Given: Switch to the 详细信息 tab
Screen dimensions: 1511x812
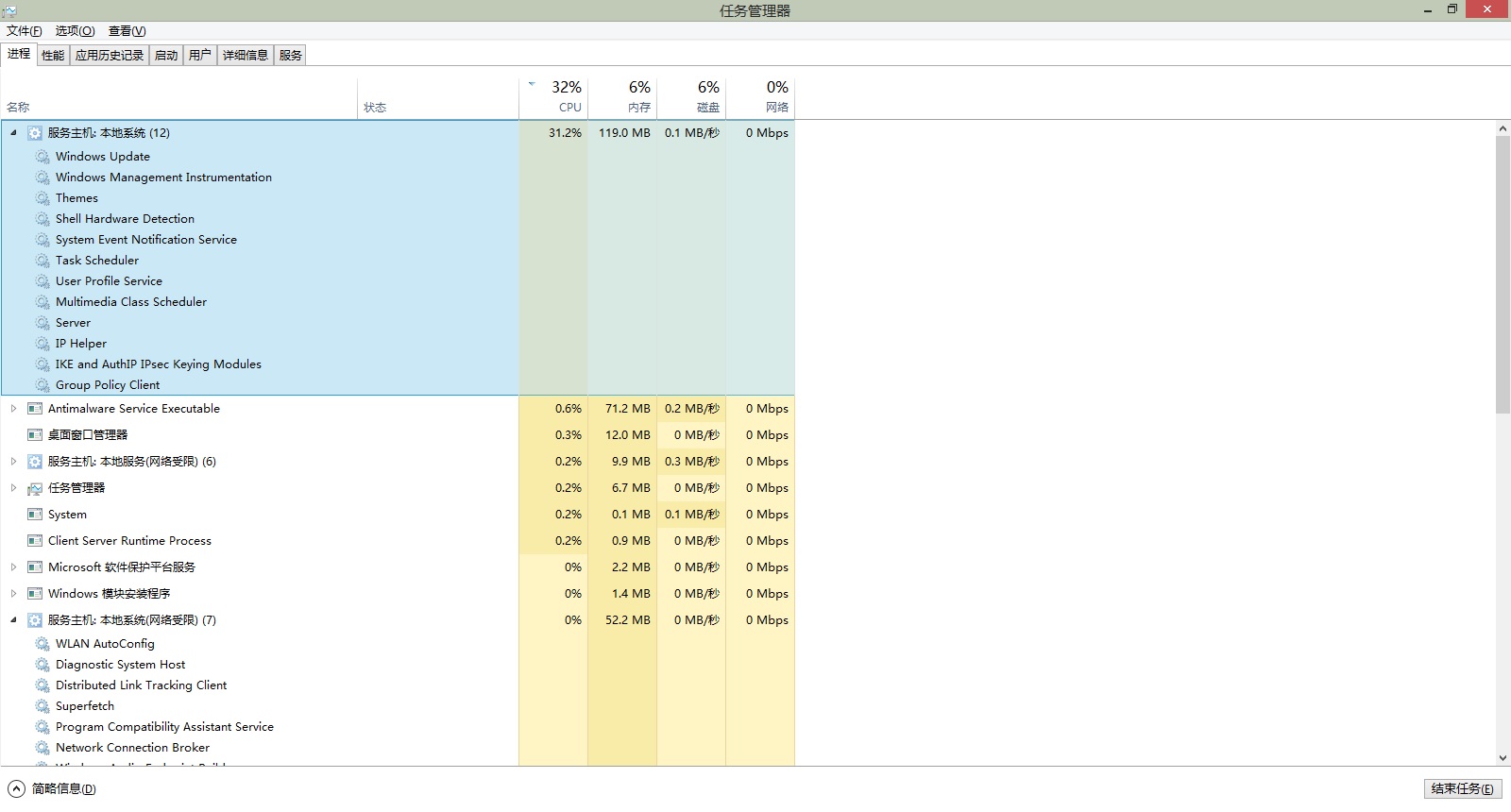Looking at the screenshot, I should click(246, 55).
